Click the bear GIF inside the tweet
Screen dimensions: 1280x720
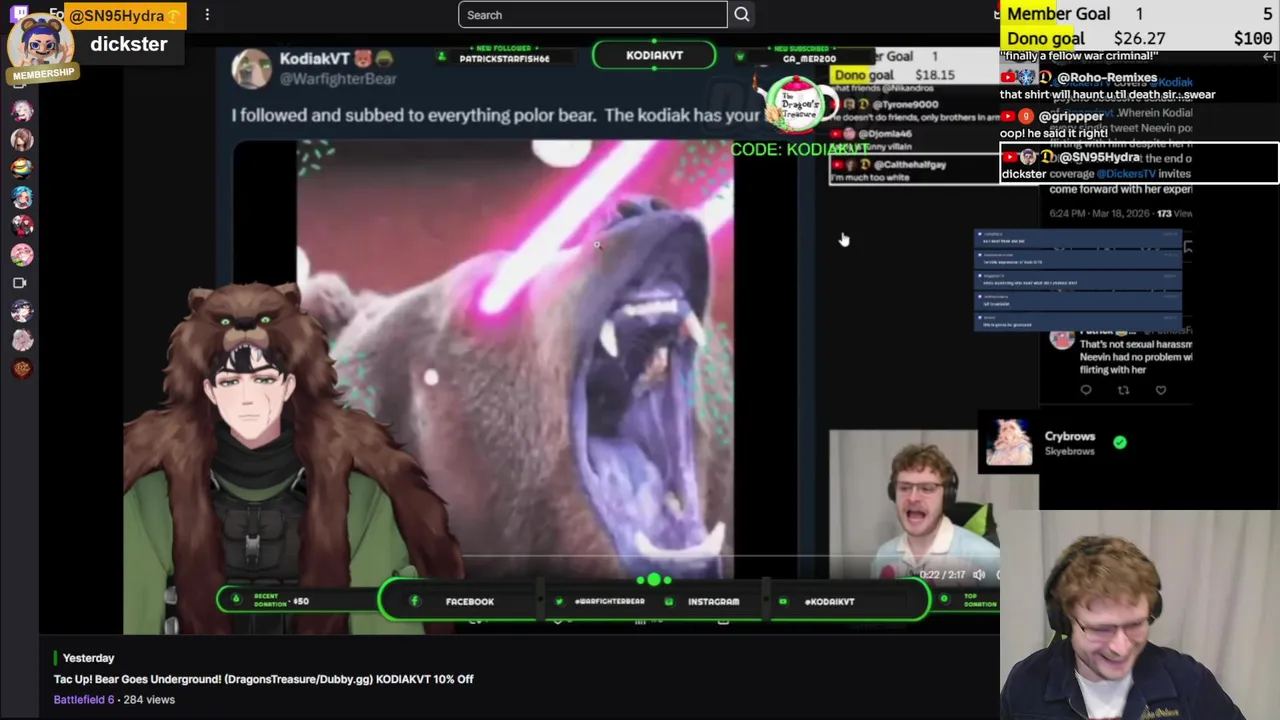coord(515,360)
